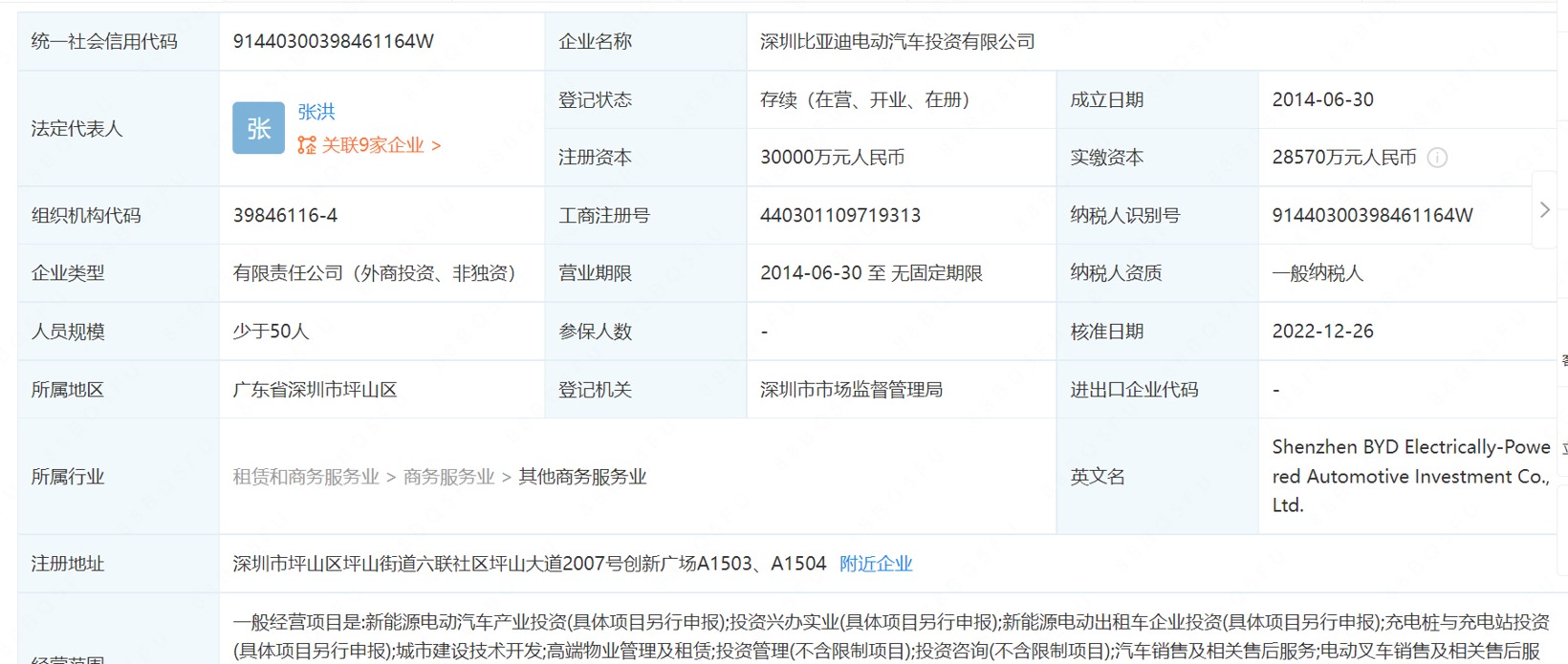Select registered address text 深圳市坪山区坪山街道
Image resolution: width=1568 pixels, height=664 pixels.
point(529,564)
